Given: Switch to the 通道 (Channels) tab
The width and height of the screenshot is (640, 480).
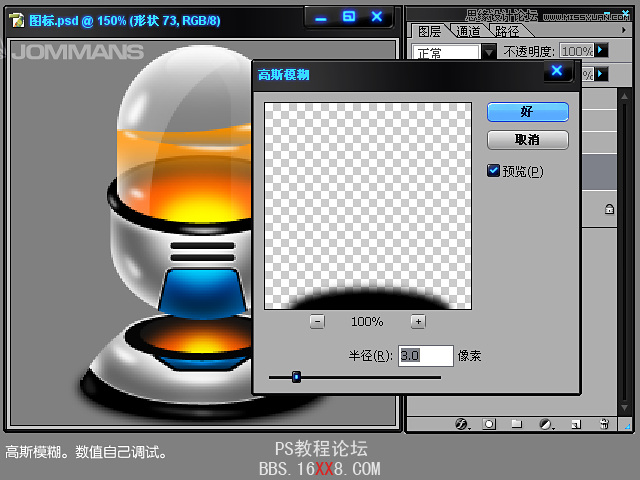Looking at the screenshot, I should 468,31.
